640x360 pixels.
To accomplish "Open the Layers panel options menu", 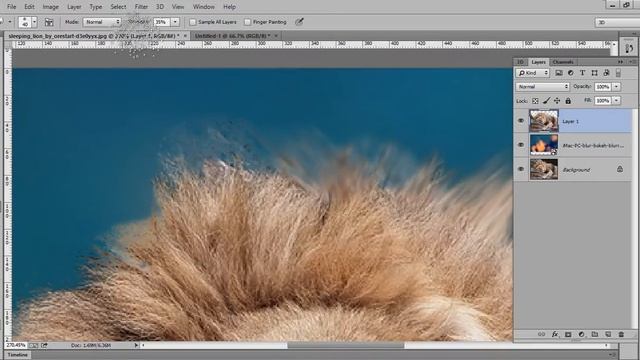I will coord(632,62).
